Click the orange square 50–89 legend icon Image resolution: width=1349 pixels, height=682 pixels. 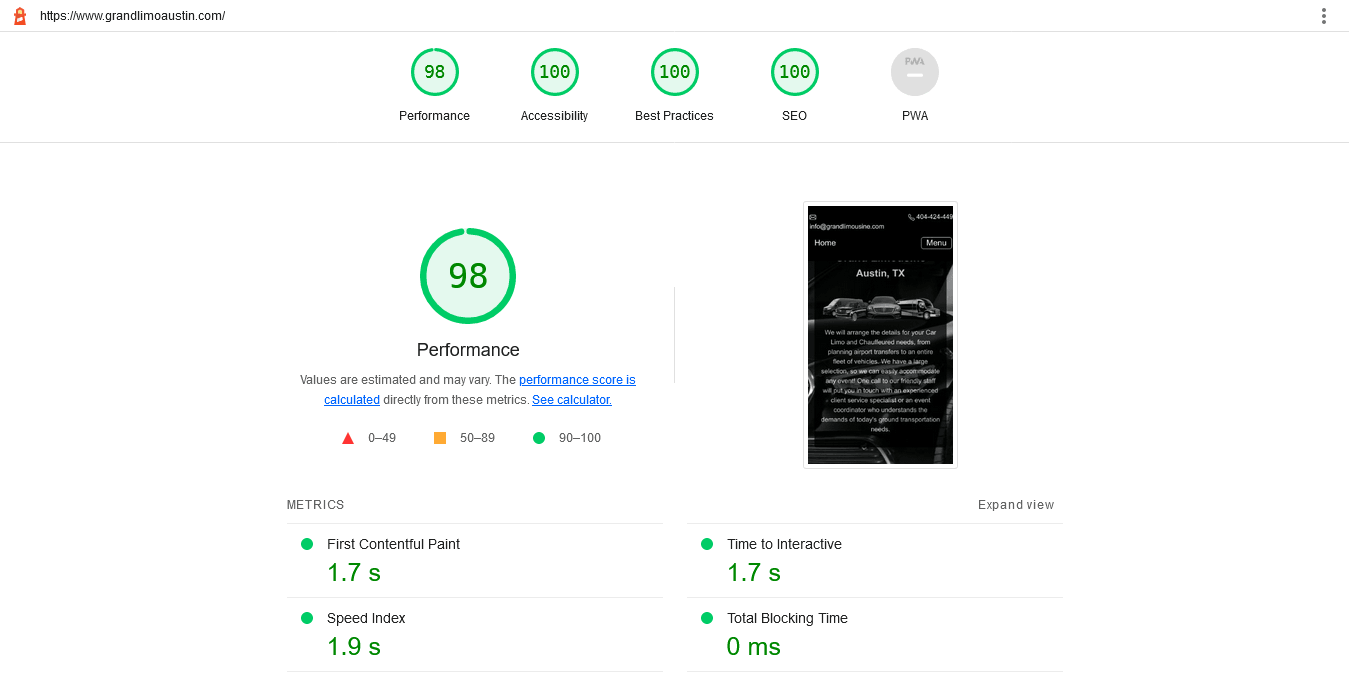[x=440, y=438]
